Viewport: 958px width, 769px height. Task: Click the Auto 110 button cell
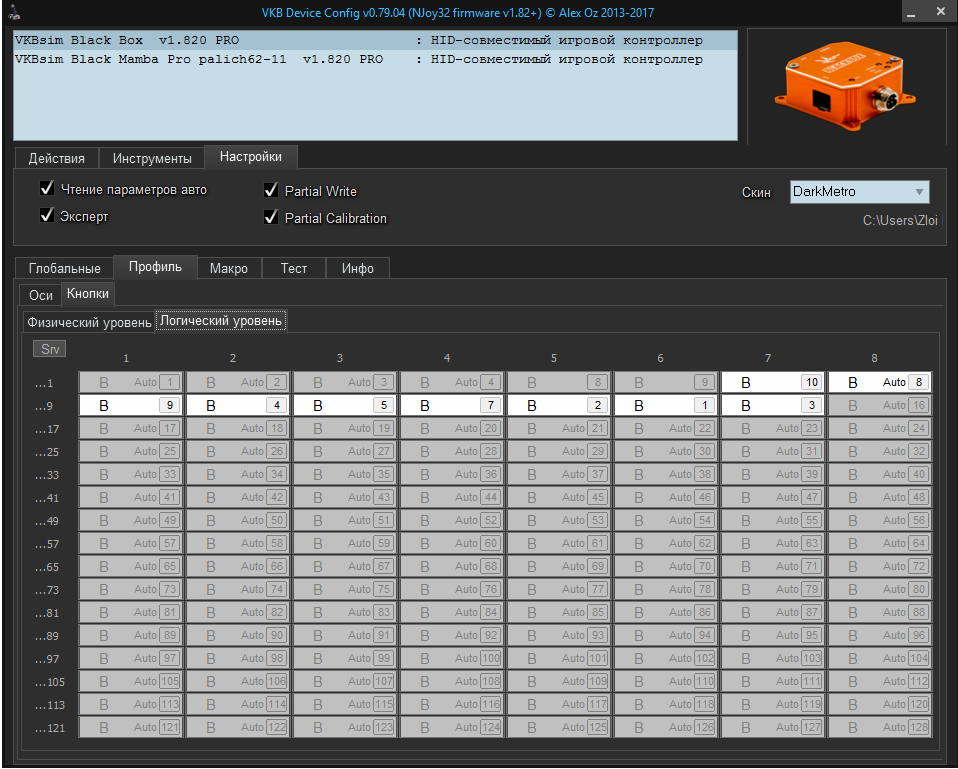[x=666, y=681]
